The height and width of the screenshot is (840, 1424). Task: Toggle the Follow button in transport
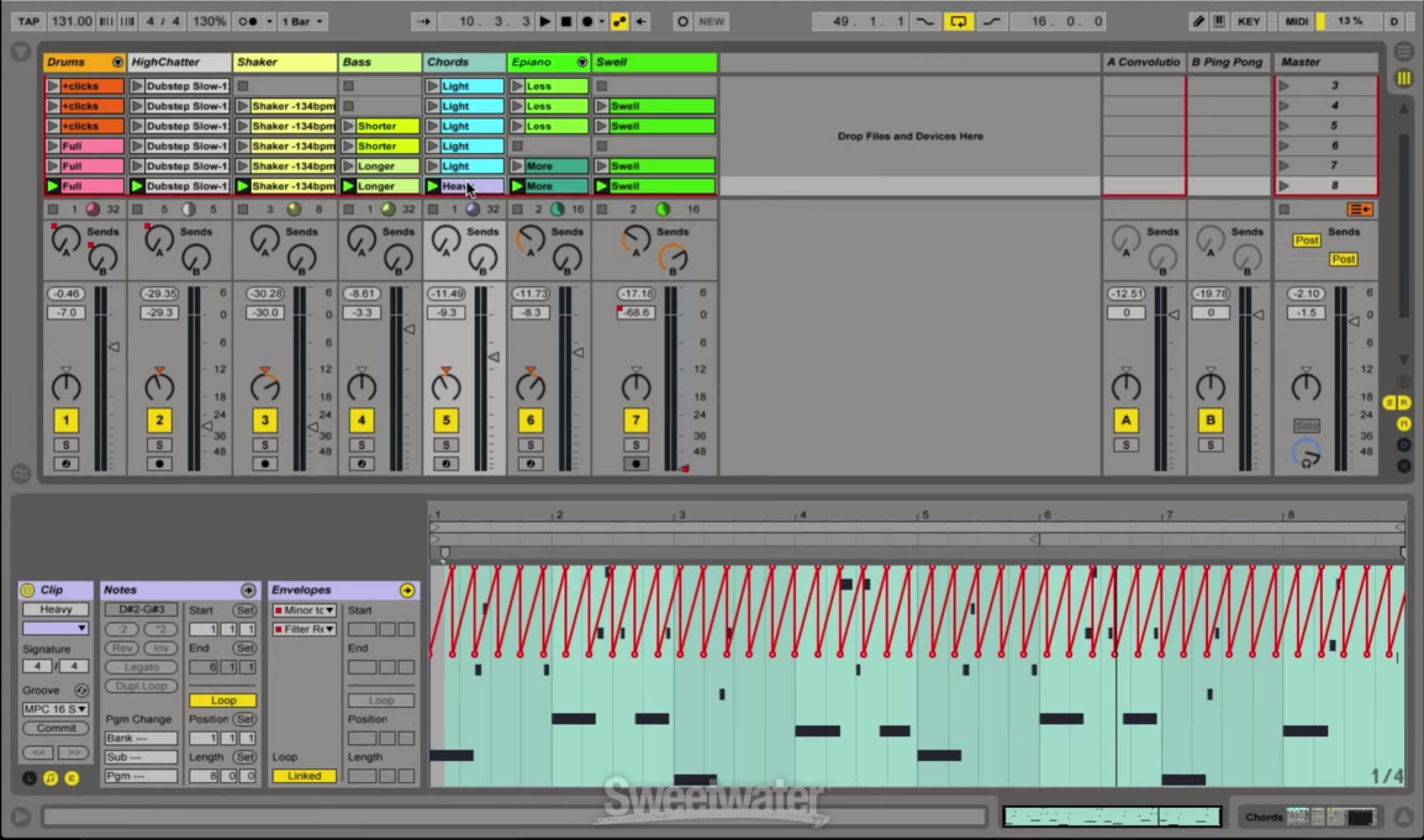423,21
